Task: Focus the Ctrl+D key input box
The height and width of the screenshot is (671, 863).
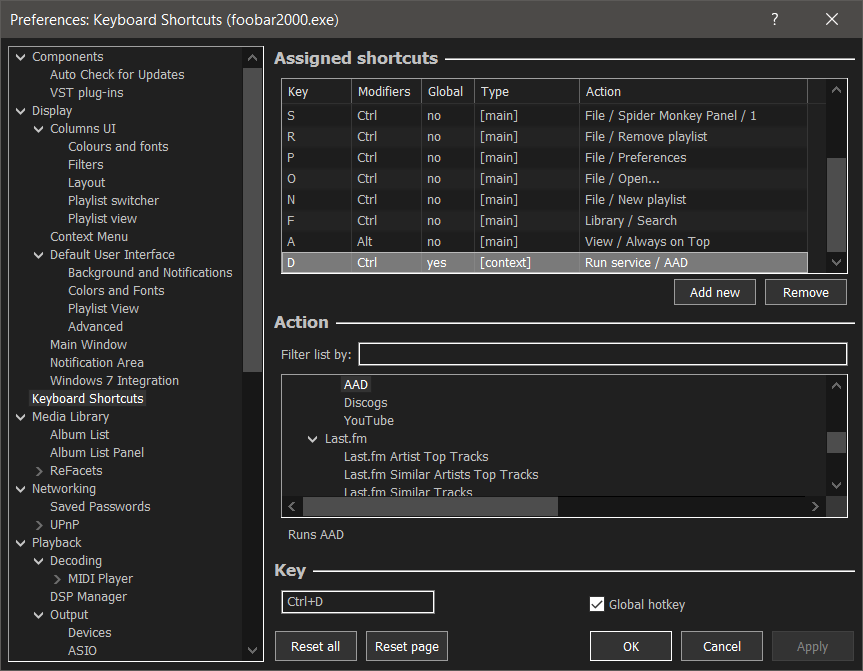Action: pos(358,602)
